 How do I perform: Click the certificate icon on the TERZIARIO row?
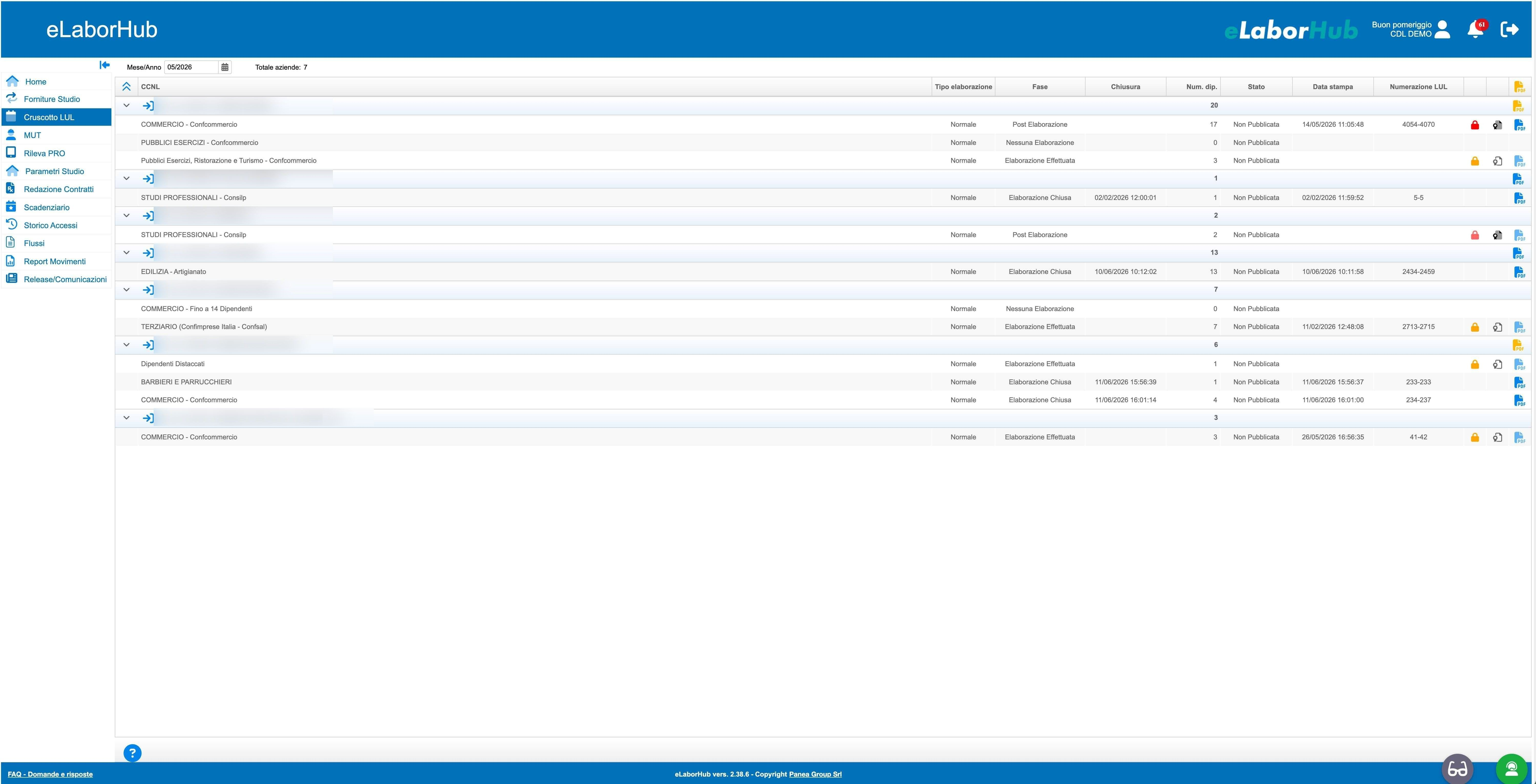click(1497, 327)
